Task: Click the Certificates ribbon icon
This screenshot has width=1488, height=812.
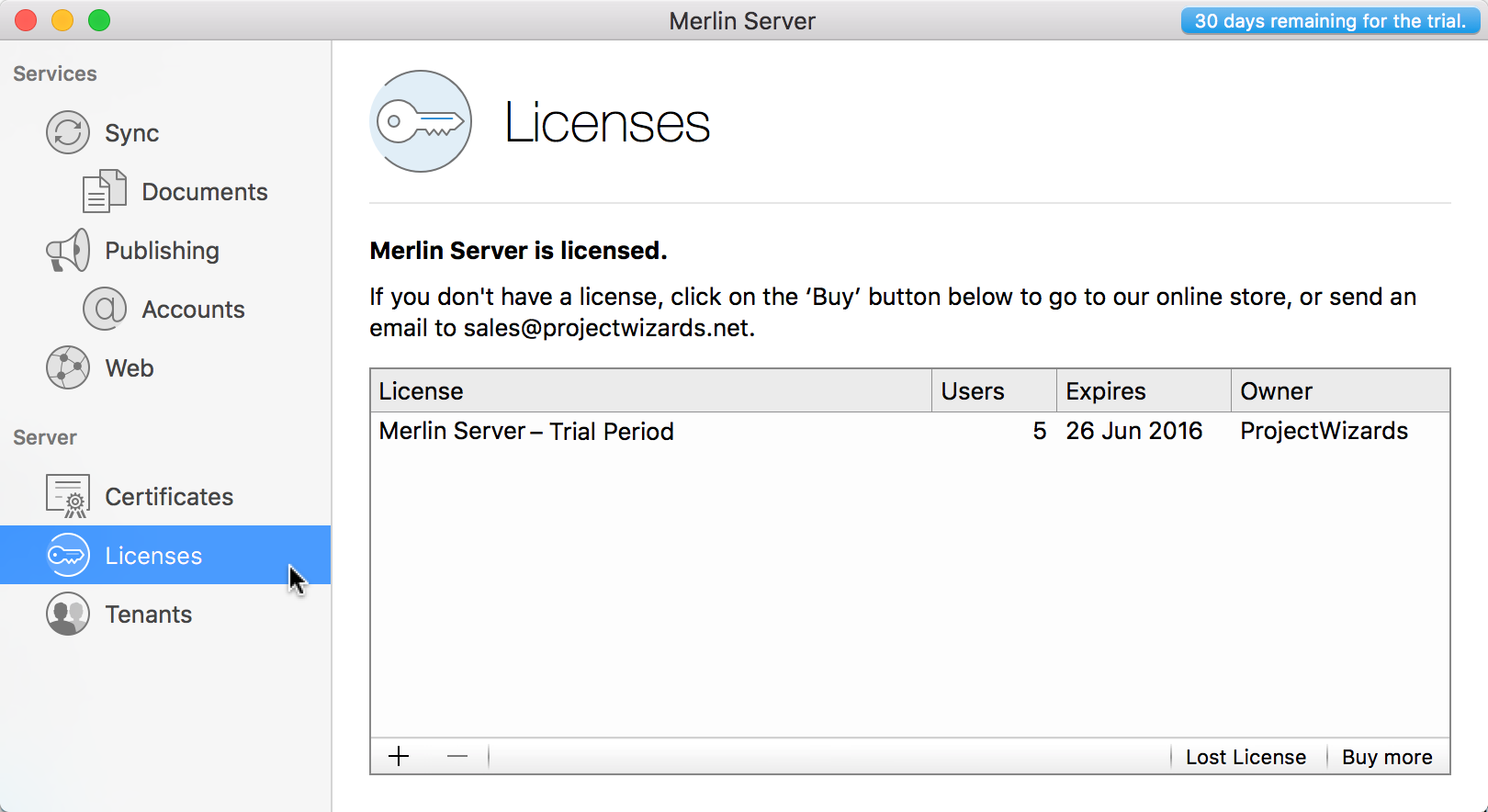Action: [x=68, y=496]
